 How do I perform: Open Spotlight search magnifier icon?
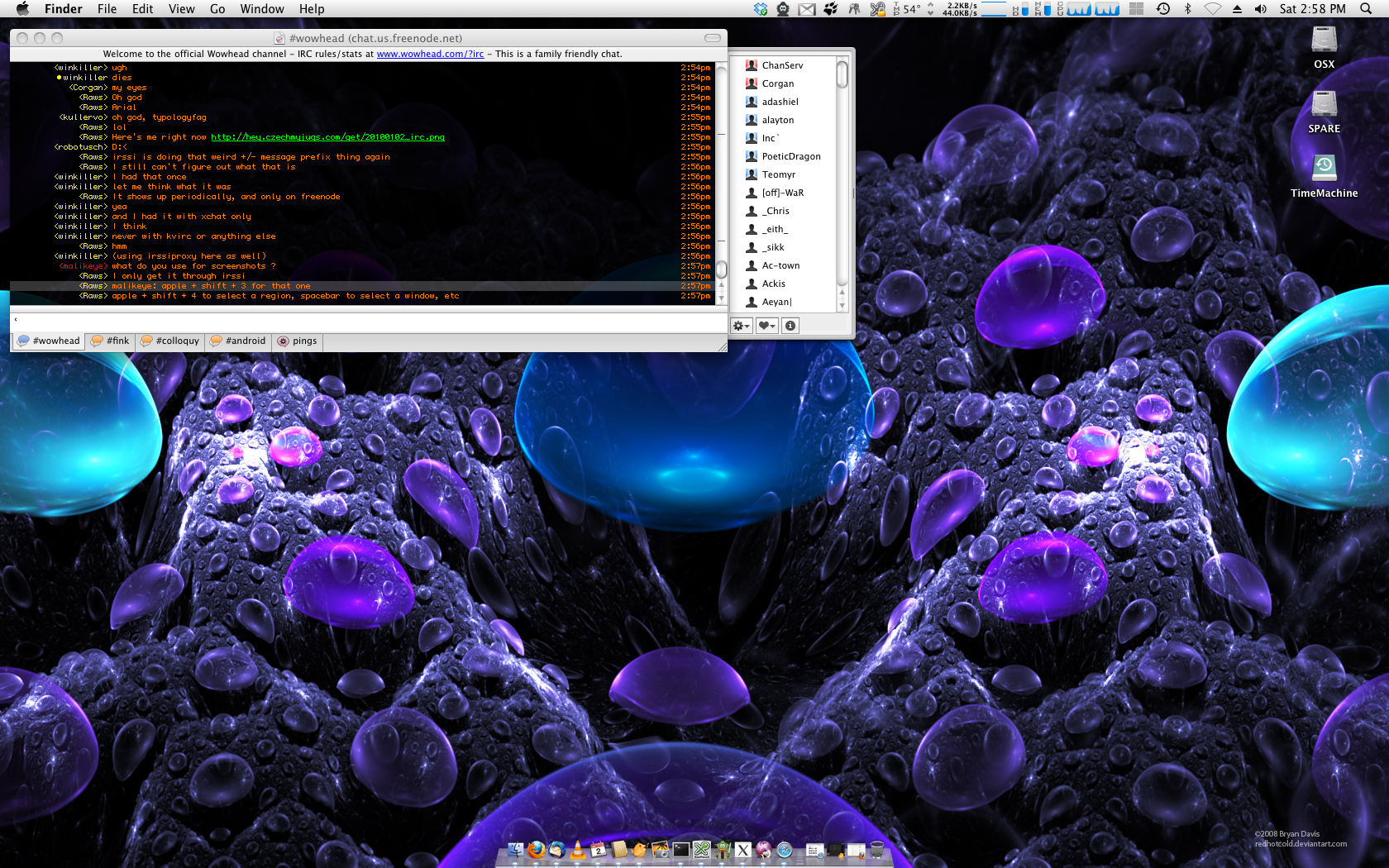tap(1366, 9)
